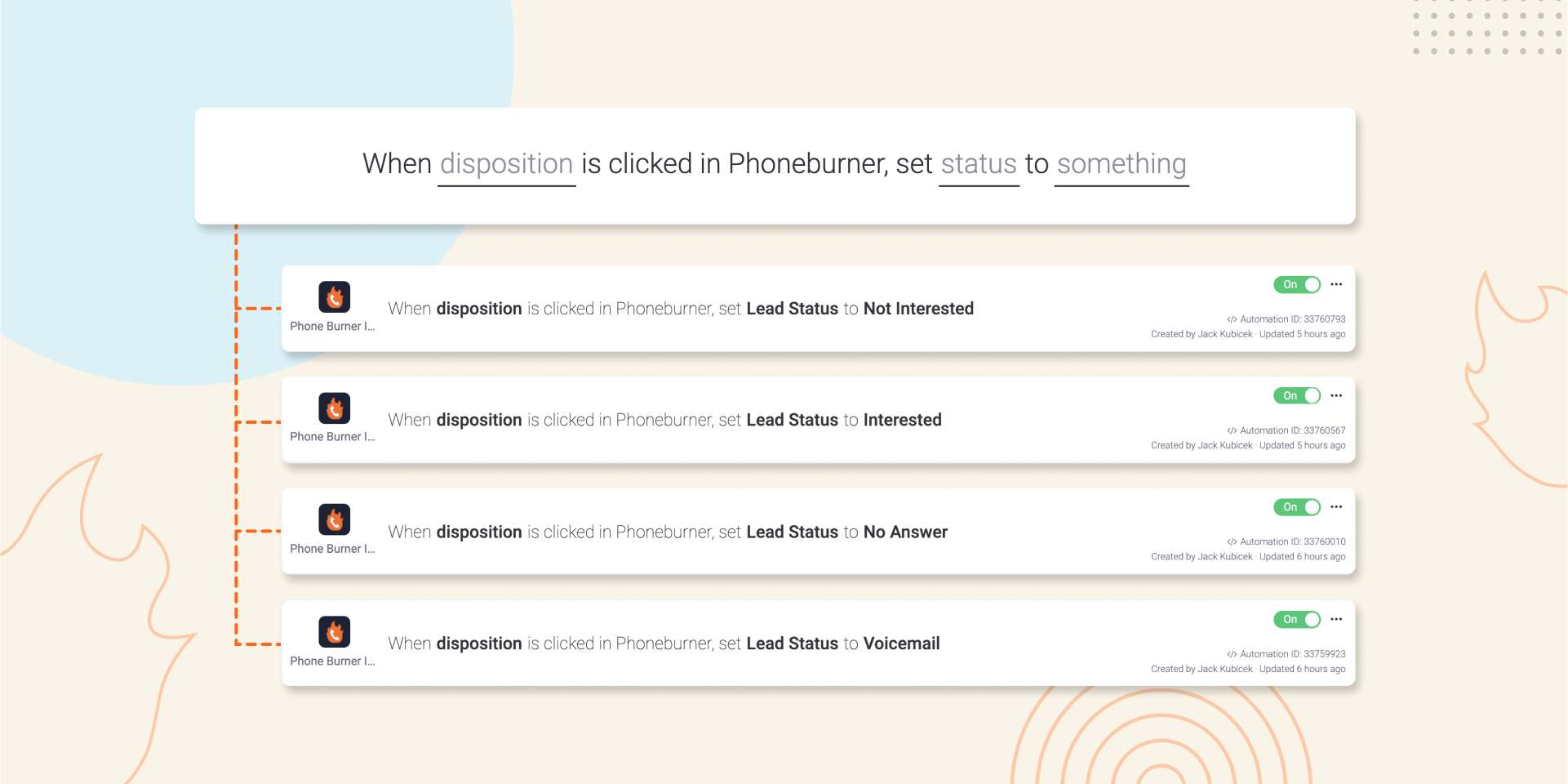Open the Lead Status to Interested automation
Viewport: 1568px width, 784px height.
664,420
